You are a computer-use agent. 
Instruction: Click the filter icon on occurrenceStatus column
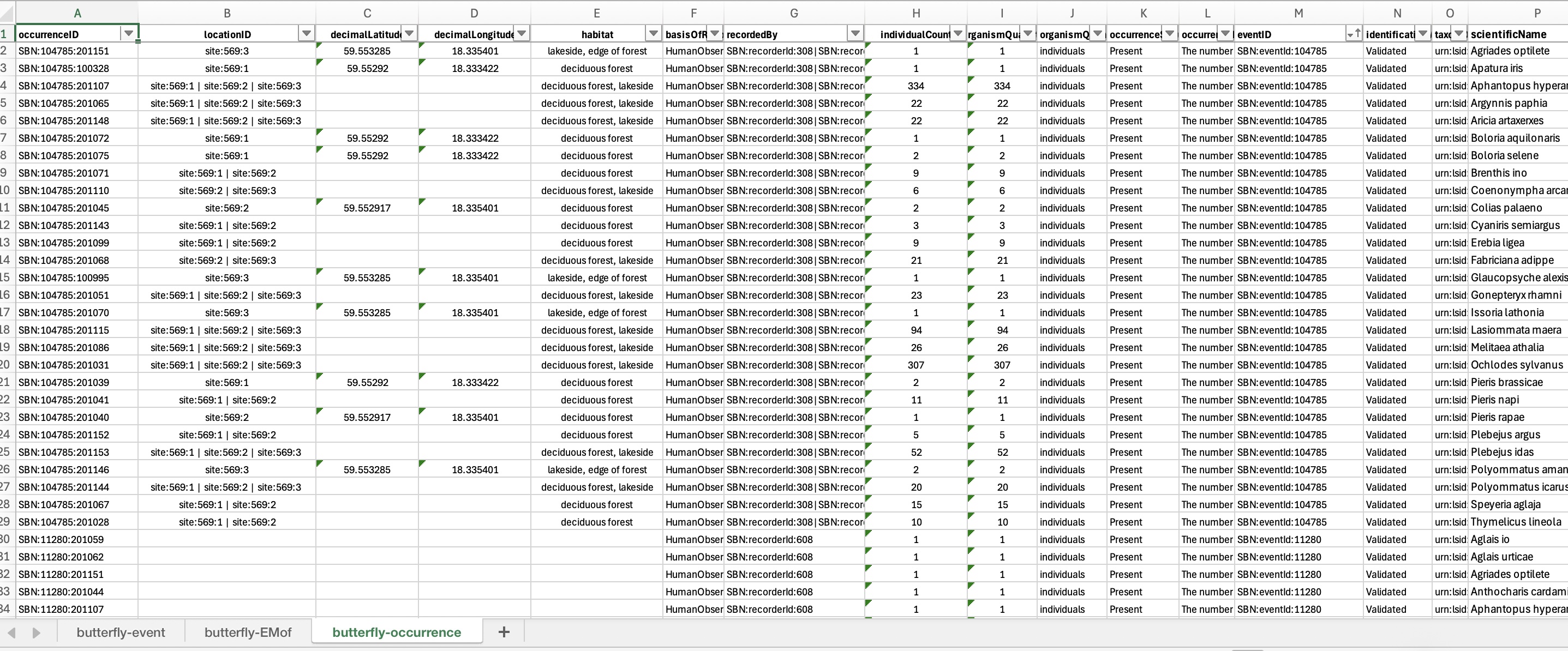(1169, 33)
